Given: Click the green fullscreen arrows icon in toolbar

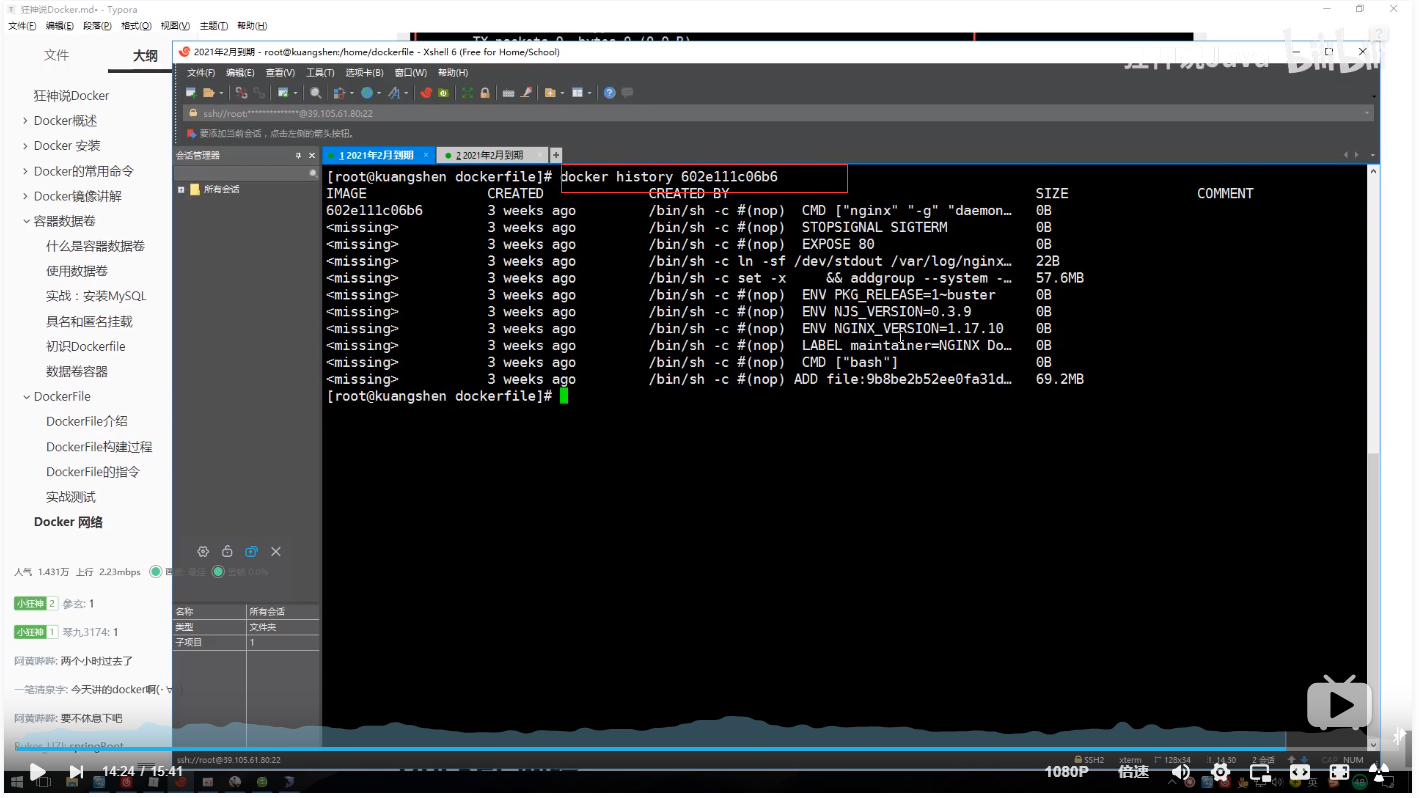Looking at the screenshot, I should [x=467, y=93].
